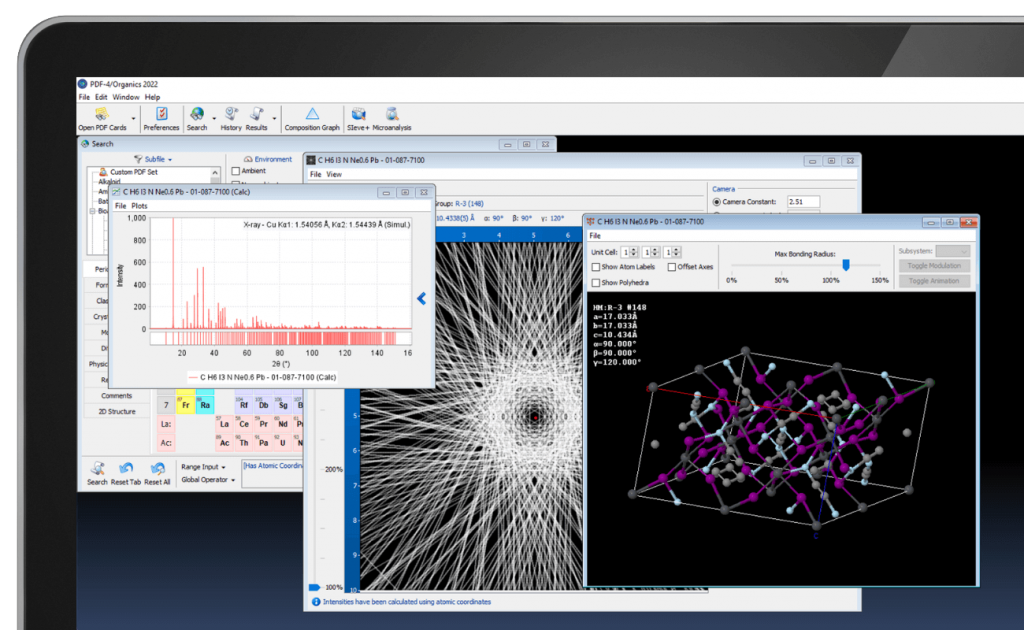Open the dropdown arrow next to Search toolbar button
Screen dimensions: 1024x630
coord(214,119)
